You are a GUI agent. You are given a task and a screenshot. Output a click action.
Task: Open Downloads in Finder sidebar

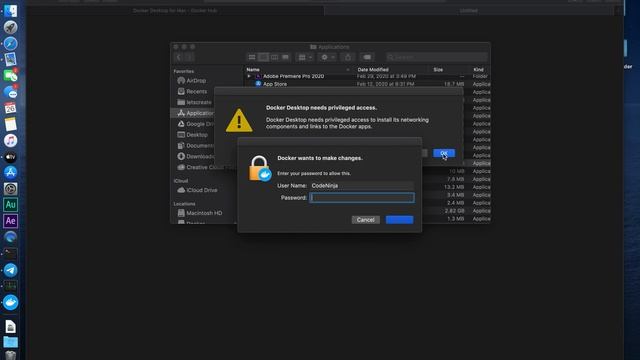[x=195, y=156]
